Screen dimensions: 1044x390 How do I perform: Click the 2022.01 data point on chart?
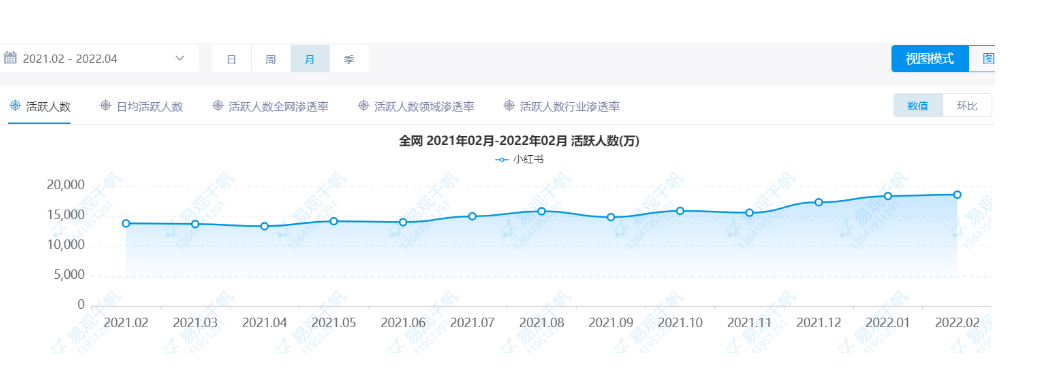tap(888, 196)
